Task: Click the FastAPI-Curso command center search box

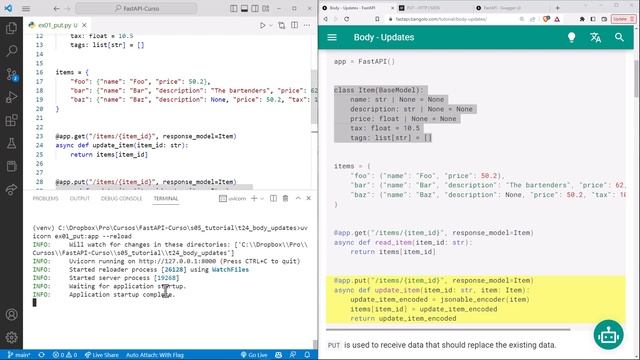Action: coord(136,9)
